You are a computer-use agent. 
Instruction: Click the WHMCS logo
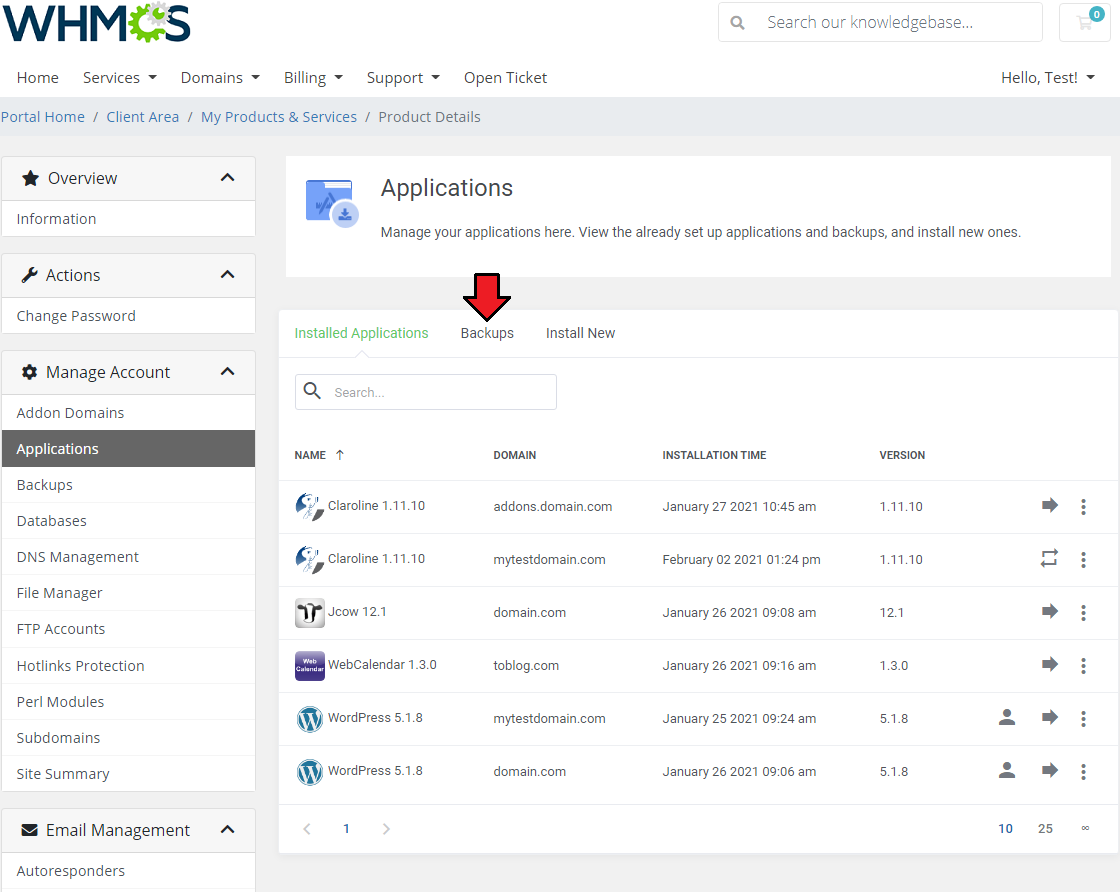pyautogui.click(x=96, y=22)
